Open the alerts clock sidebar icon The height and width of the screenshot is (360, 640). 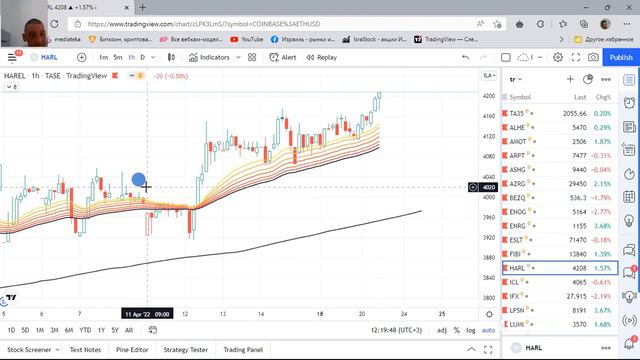[629, 102]
